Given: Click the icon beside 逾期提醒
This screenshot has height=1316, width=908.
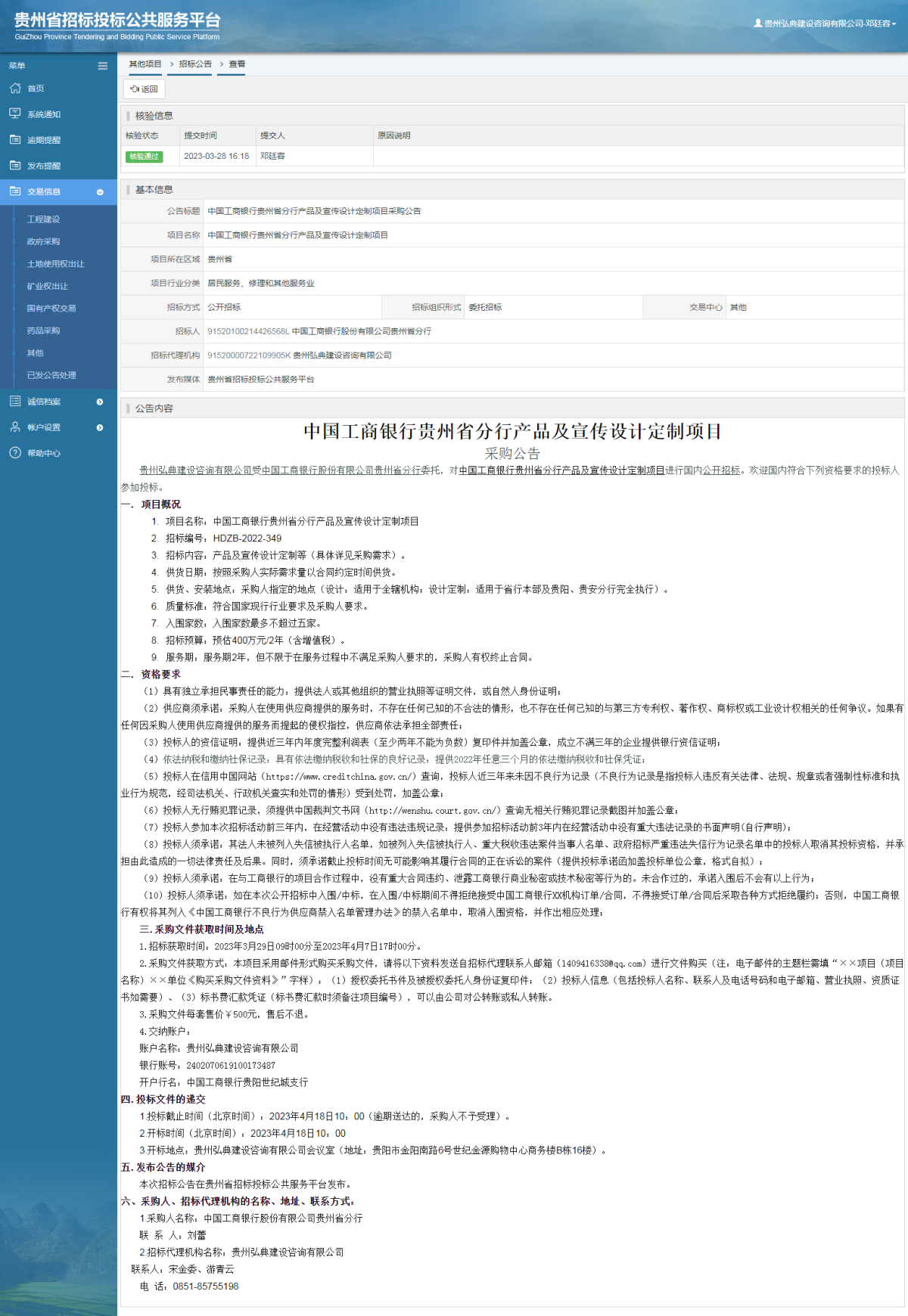Looking at the screenshot, I should tap(15, 139).
